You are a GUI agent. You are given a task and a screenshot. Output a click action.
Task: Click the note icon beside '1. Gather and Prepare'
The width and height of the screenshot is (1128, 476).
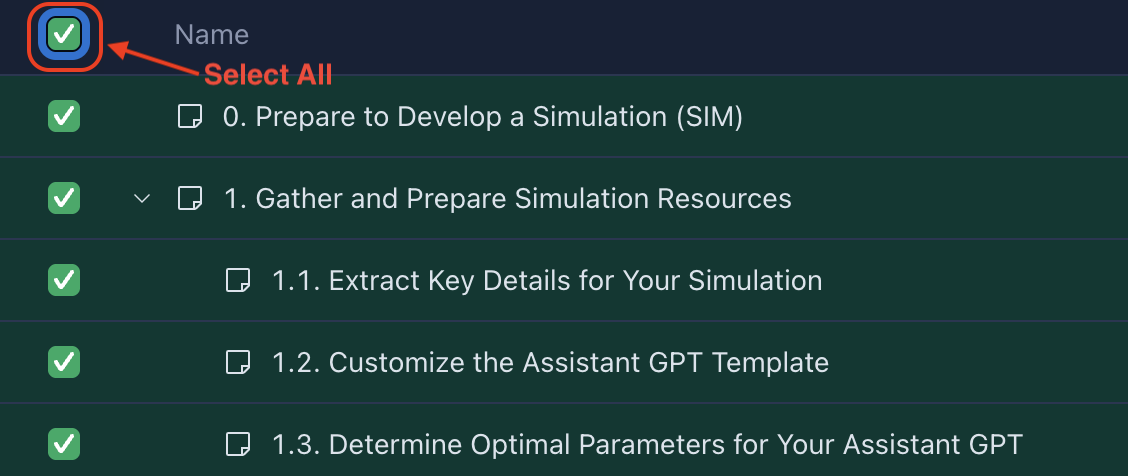pos(189,198)
